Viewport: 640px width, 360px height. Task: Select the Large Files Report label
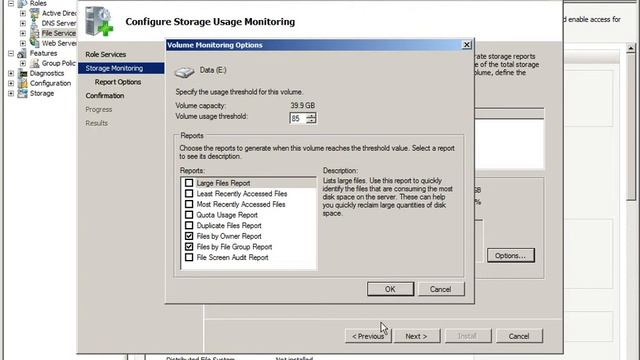coord(223,183)
